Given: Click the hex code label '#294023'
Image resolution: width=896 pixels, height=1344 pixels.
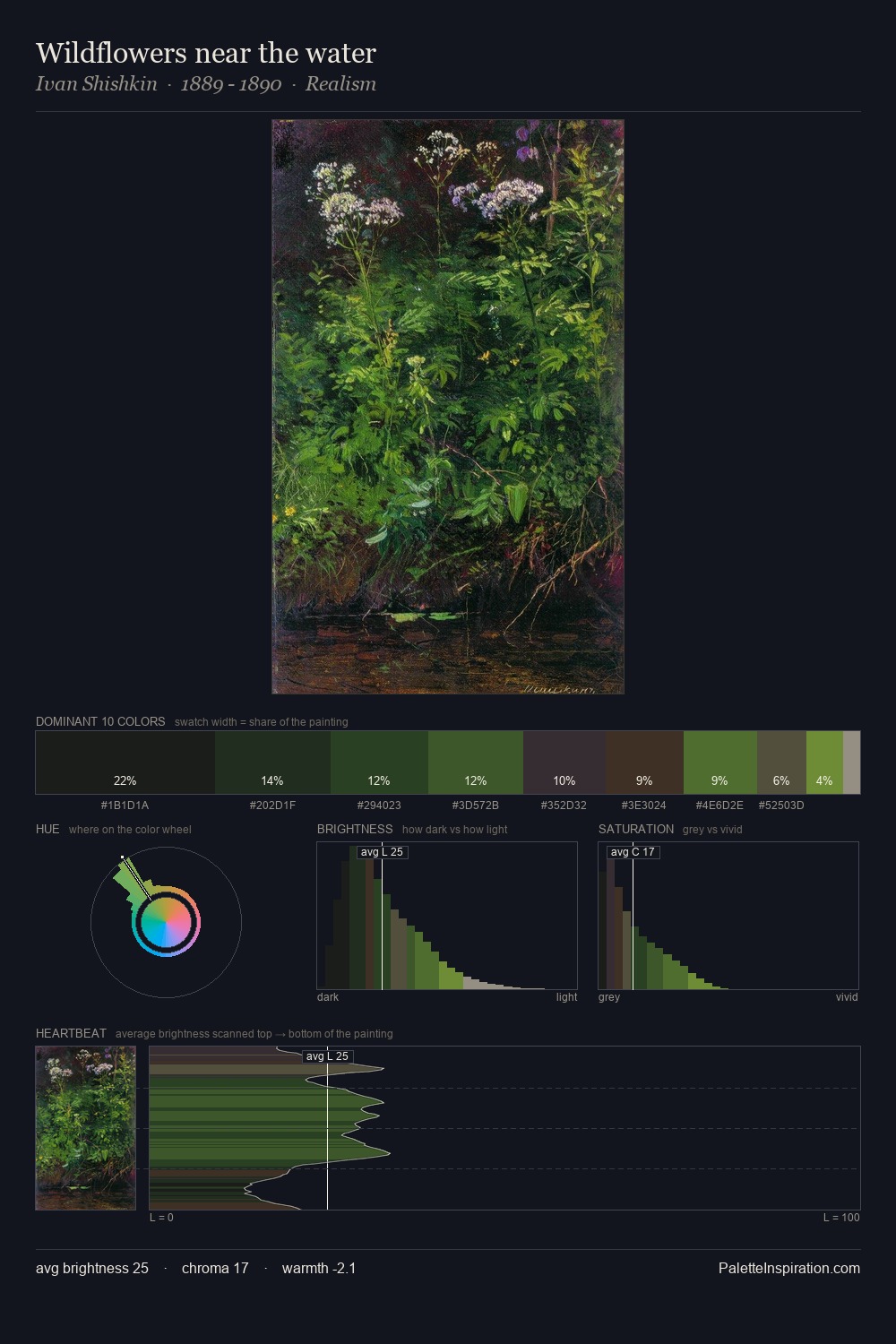Looking at the screenshot, I should [x=379, y=806].
